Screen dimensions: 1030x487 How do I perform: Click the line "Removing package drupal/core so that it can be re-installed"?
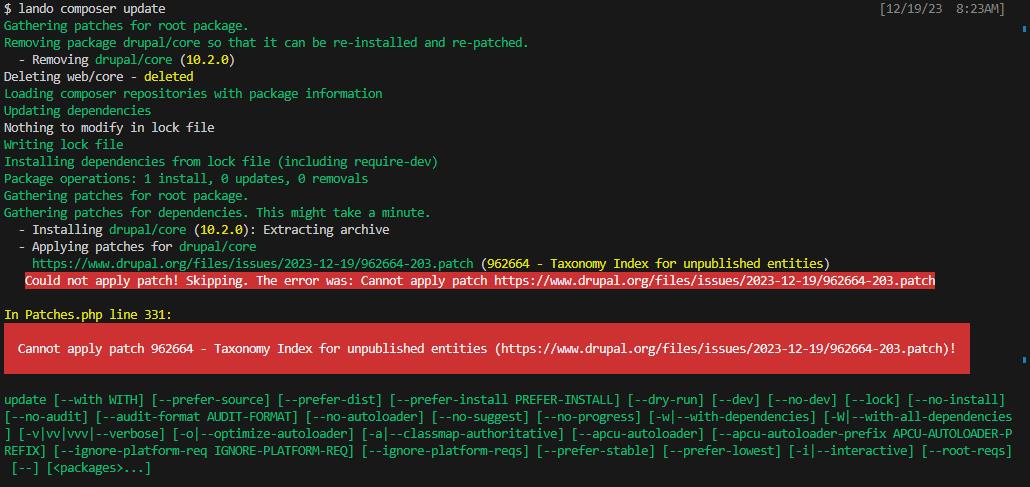[x=266, y=43]
